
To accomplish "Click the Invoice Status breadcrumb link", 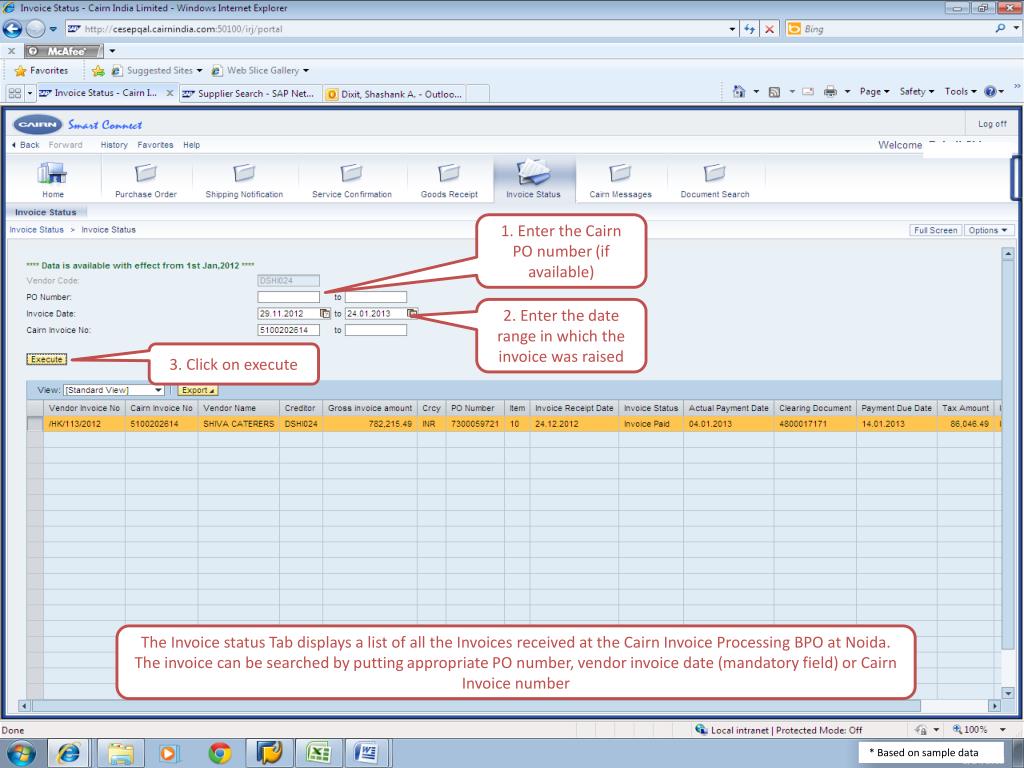I will tap(37, 230).
